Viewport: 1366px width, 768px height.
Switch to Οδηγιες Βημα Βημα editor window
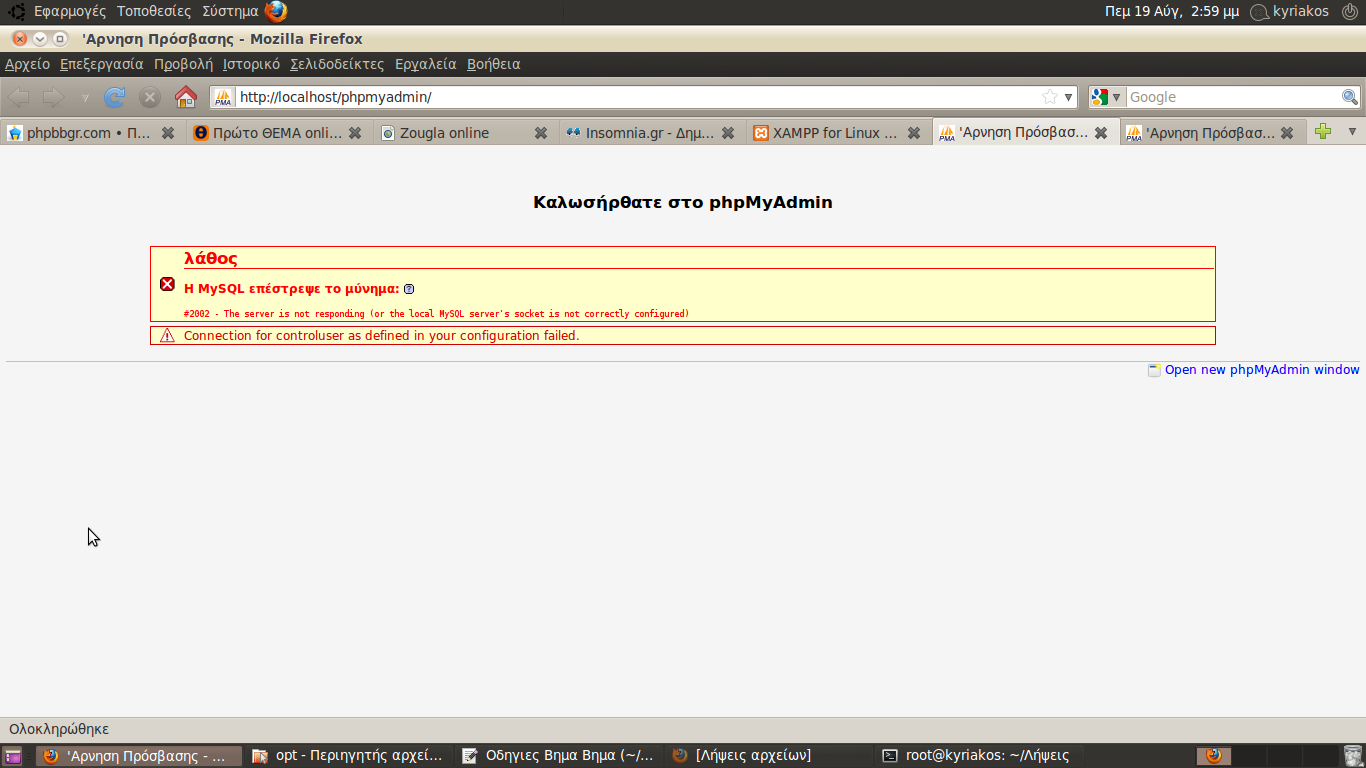[x=558, y=756]
